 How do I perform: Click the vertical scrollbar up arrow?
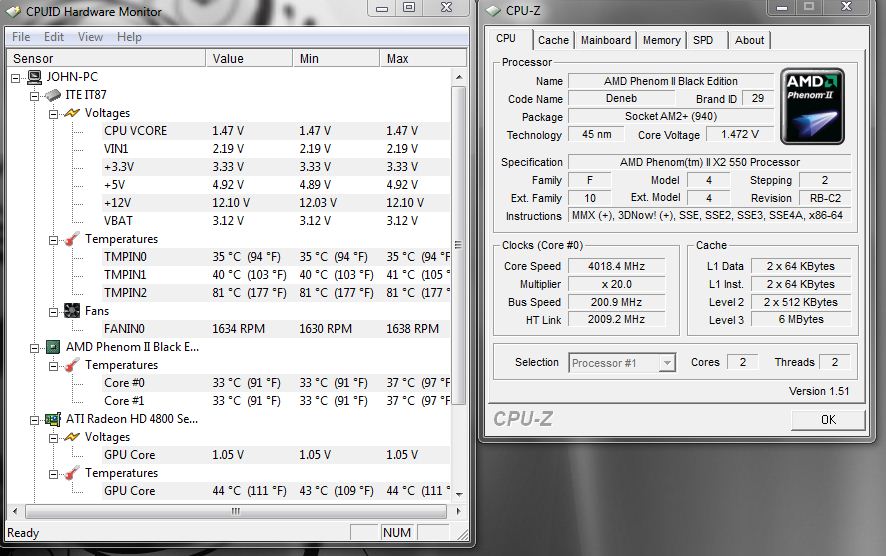459,77
